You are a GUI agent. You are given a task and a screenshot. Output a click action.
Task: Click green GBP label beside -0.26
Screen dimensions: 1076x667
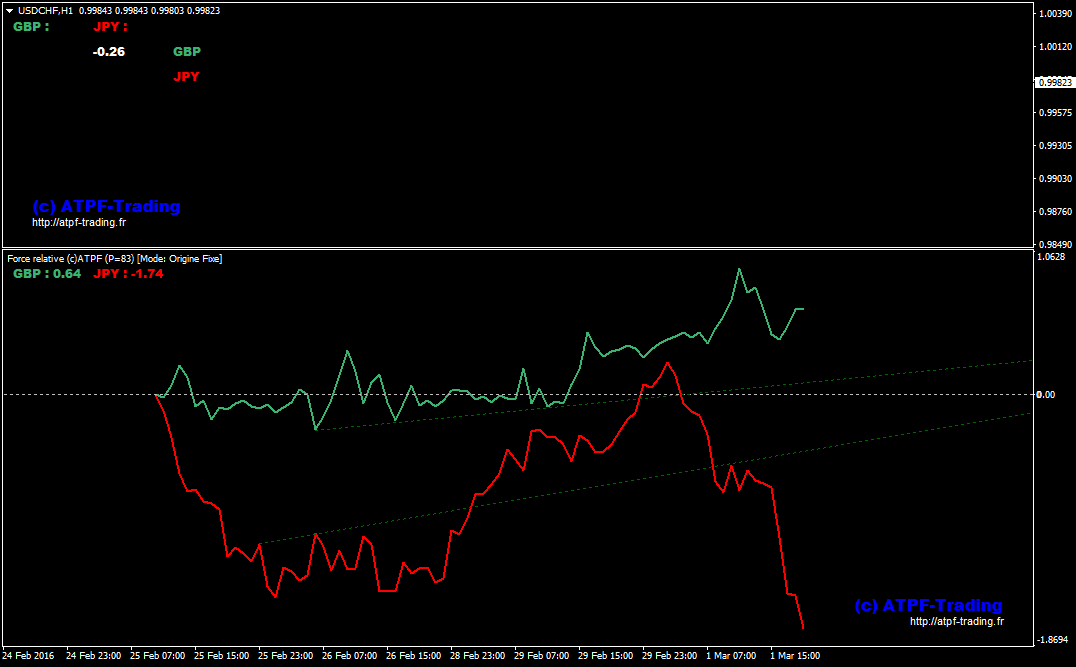point(187,51)
